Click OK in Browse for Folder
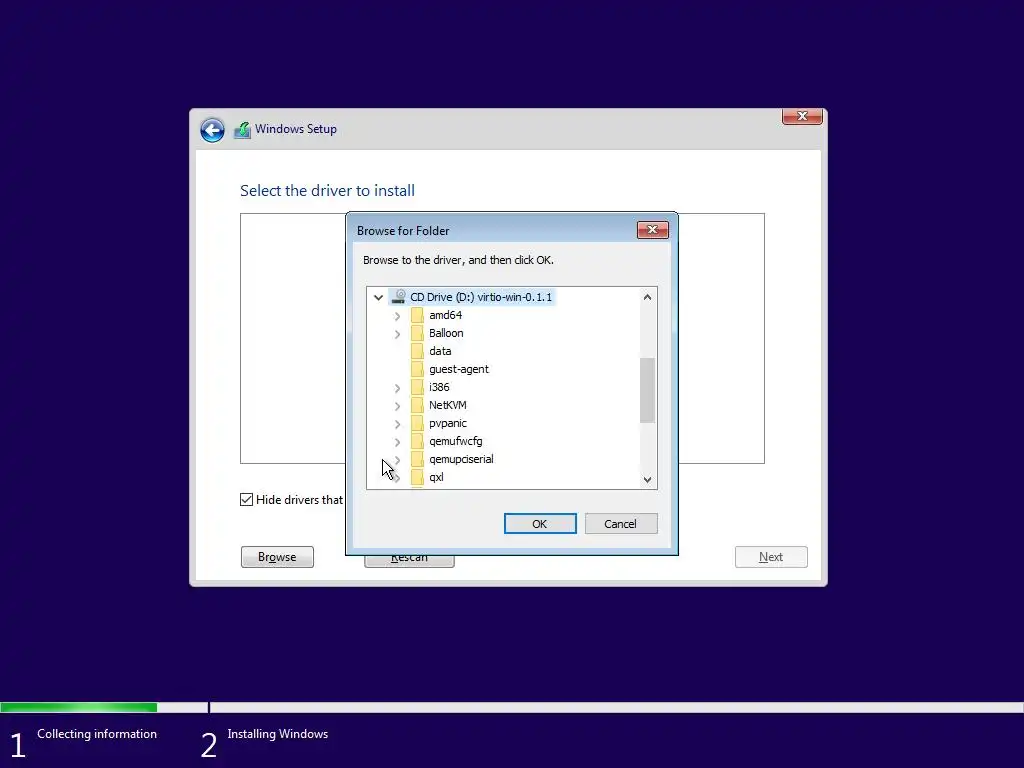Viewport: 1024px width, 768px height. [540, 524]
